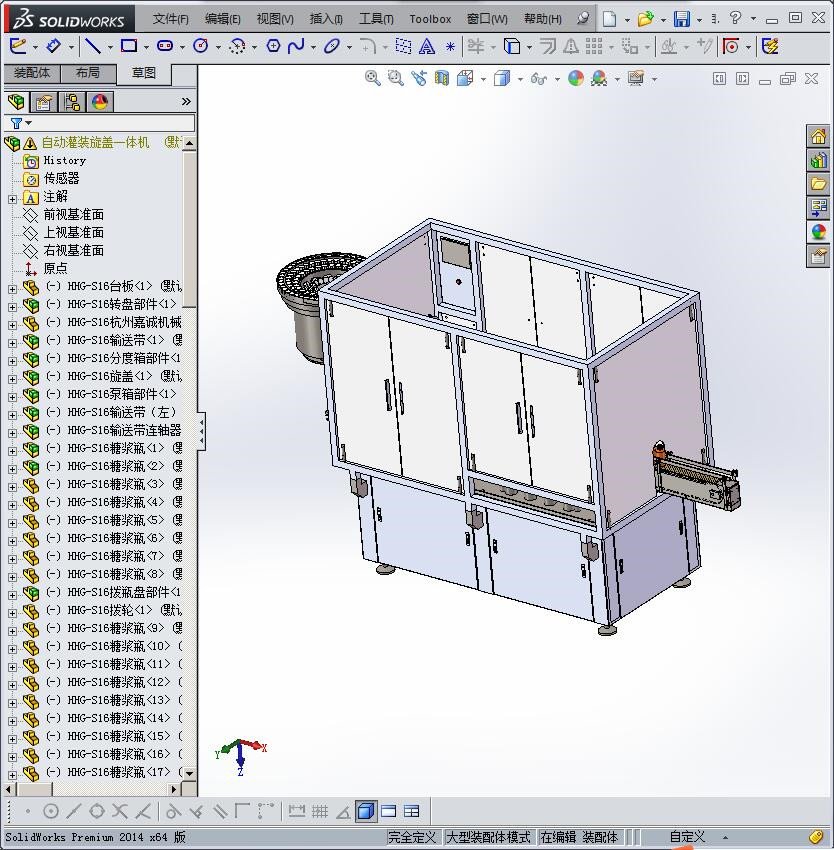
Task: Expand more manager tabs chevron
Action: coord(186,101)
